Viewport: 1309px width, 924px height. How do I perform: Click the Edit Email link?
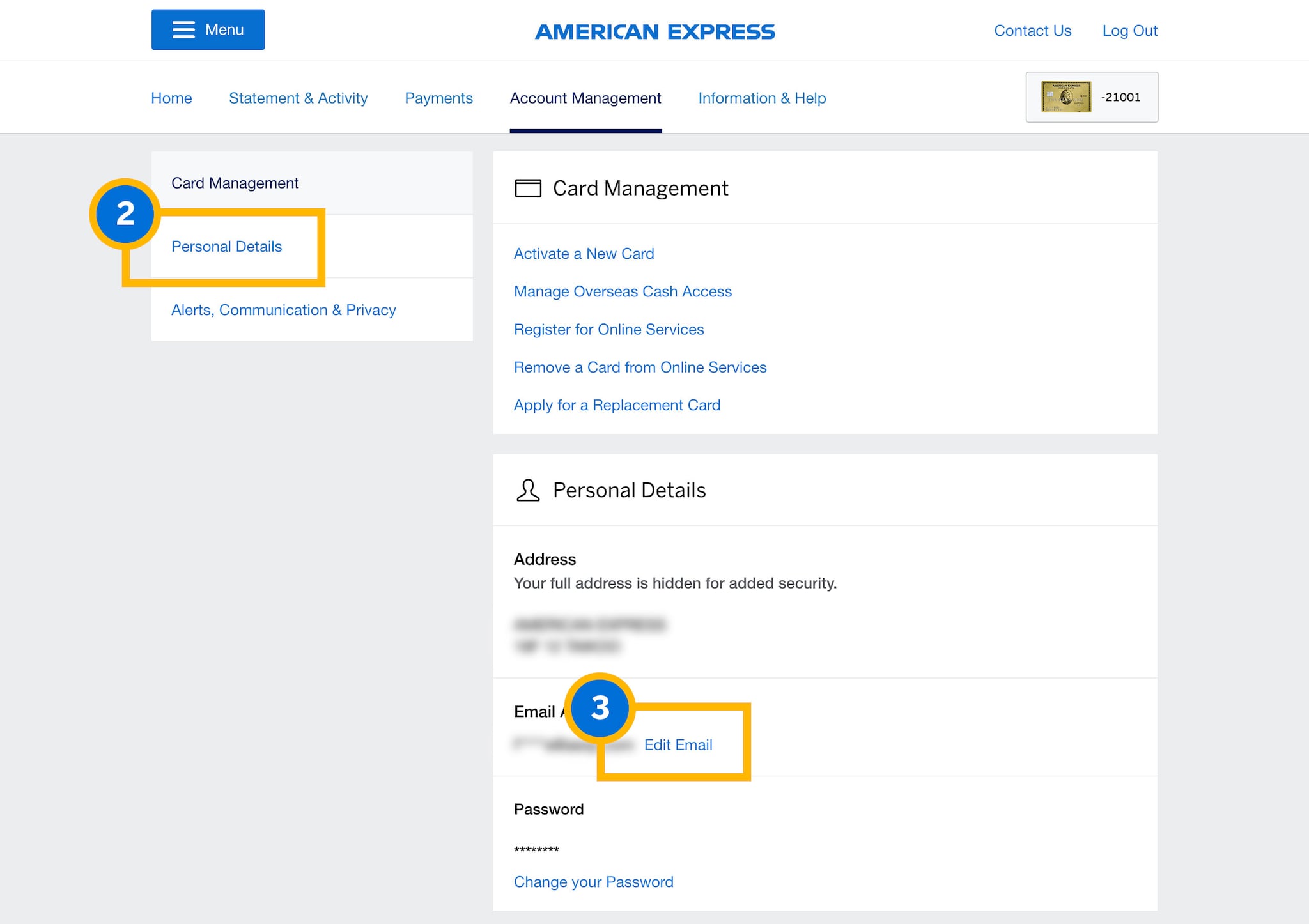pos(678,745)
